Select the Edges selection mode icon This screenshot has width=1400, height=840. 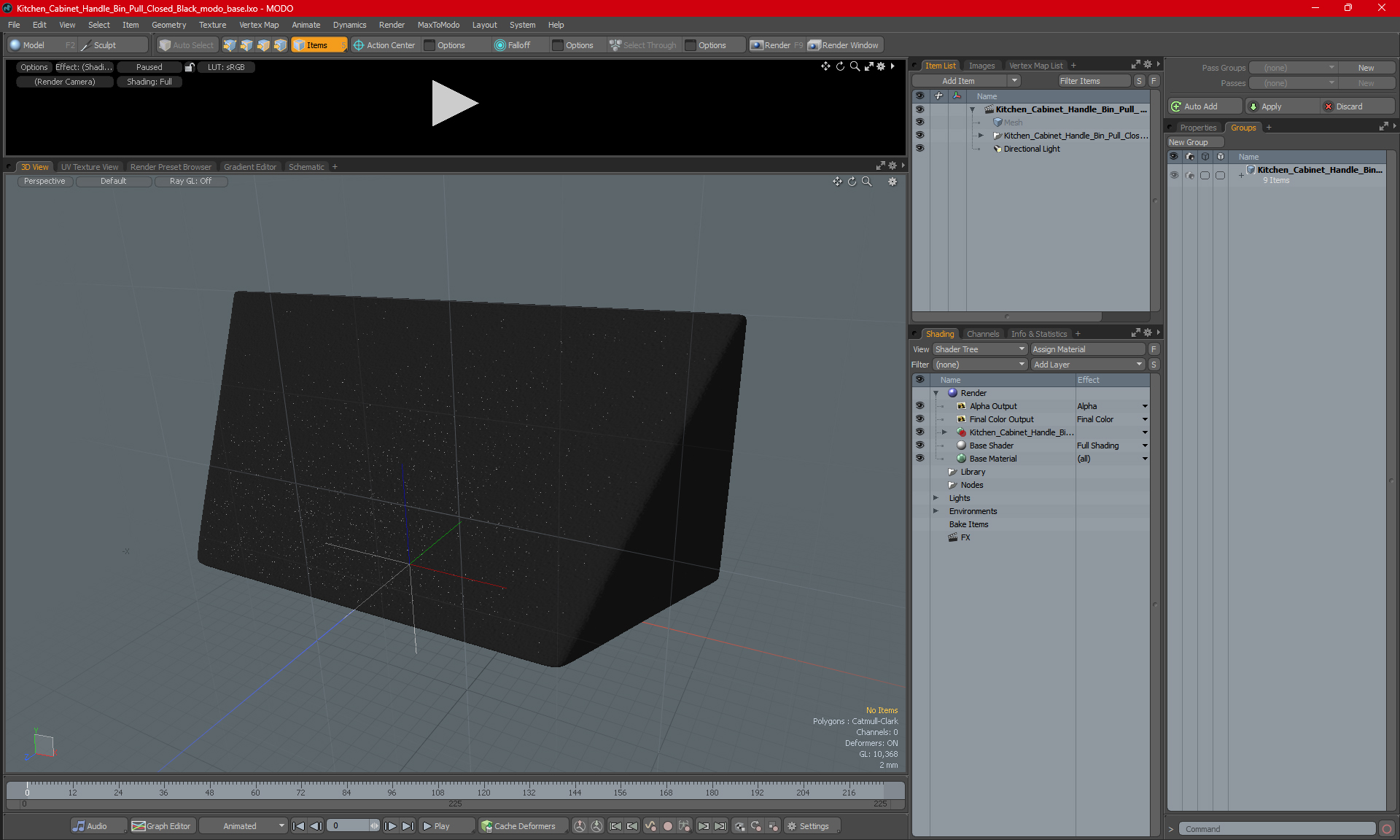[x=246, y=45]
